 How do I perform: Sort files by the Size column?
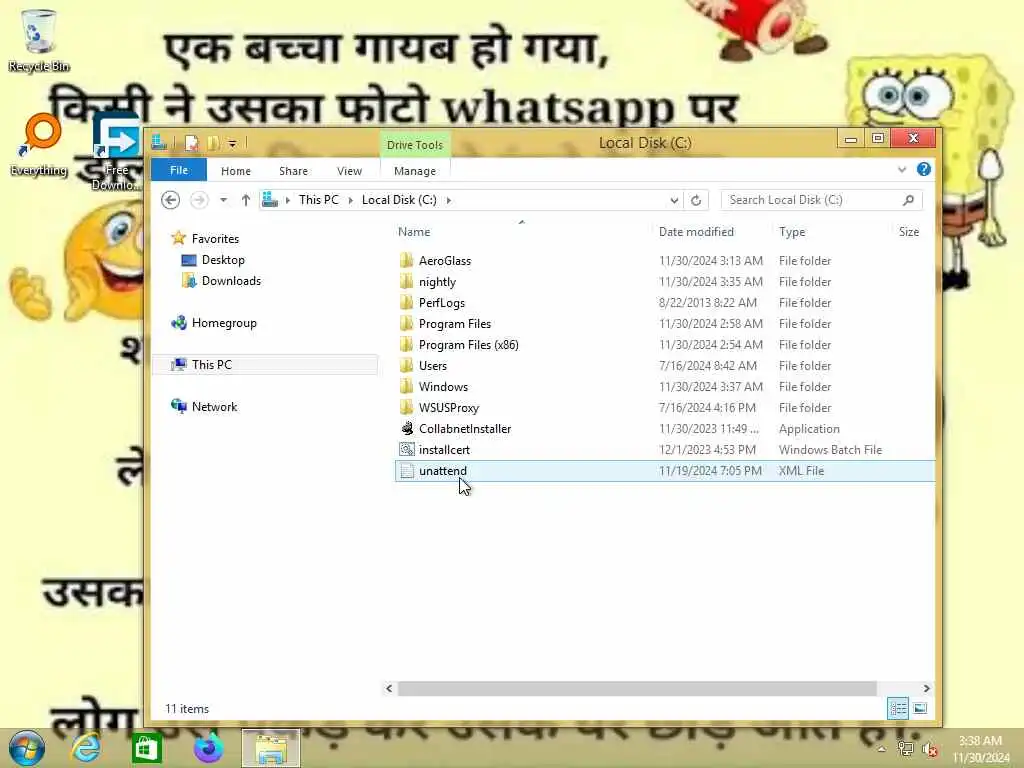pyautogui.click(x=908, y=232)
